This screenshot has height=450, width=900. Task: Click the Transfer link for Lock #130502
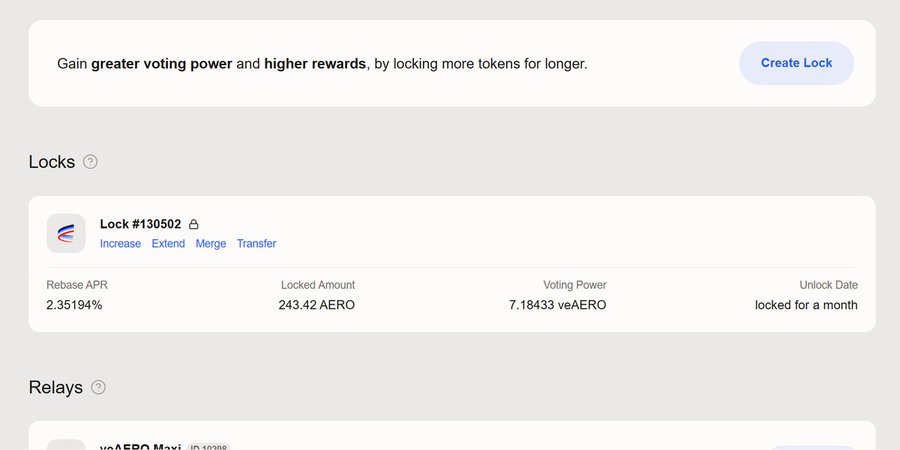pyautogui.click(x=257, y=243)
